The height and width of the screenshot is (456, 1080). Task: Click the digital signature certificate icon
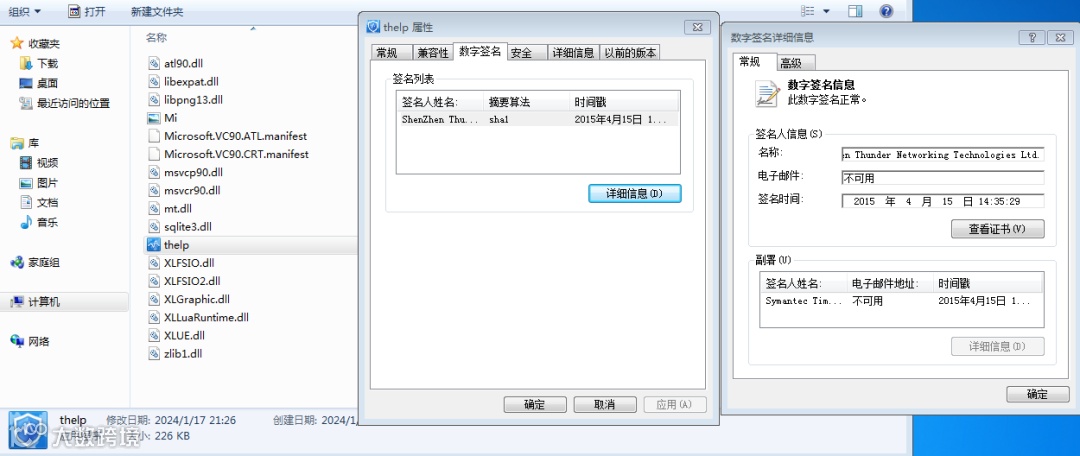(767, 93)
